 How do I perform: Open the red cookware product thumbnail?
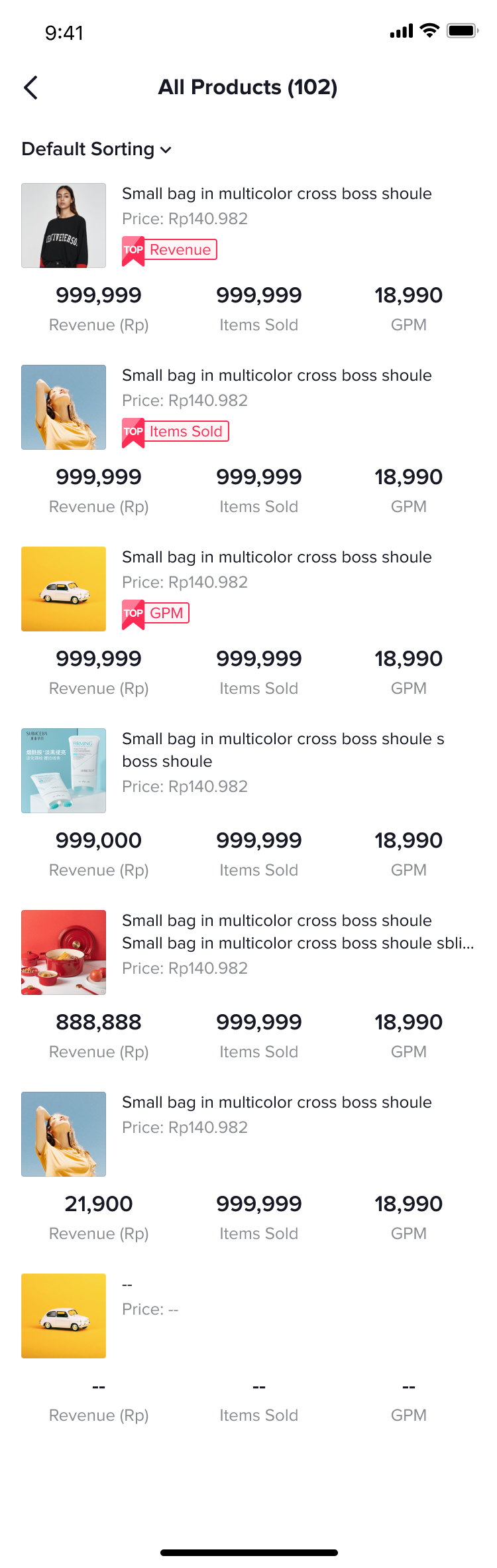point(64,952)
